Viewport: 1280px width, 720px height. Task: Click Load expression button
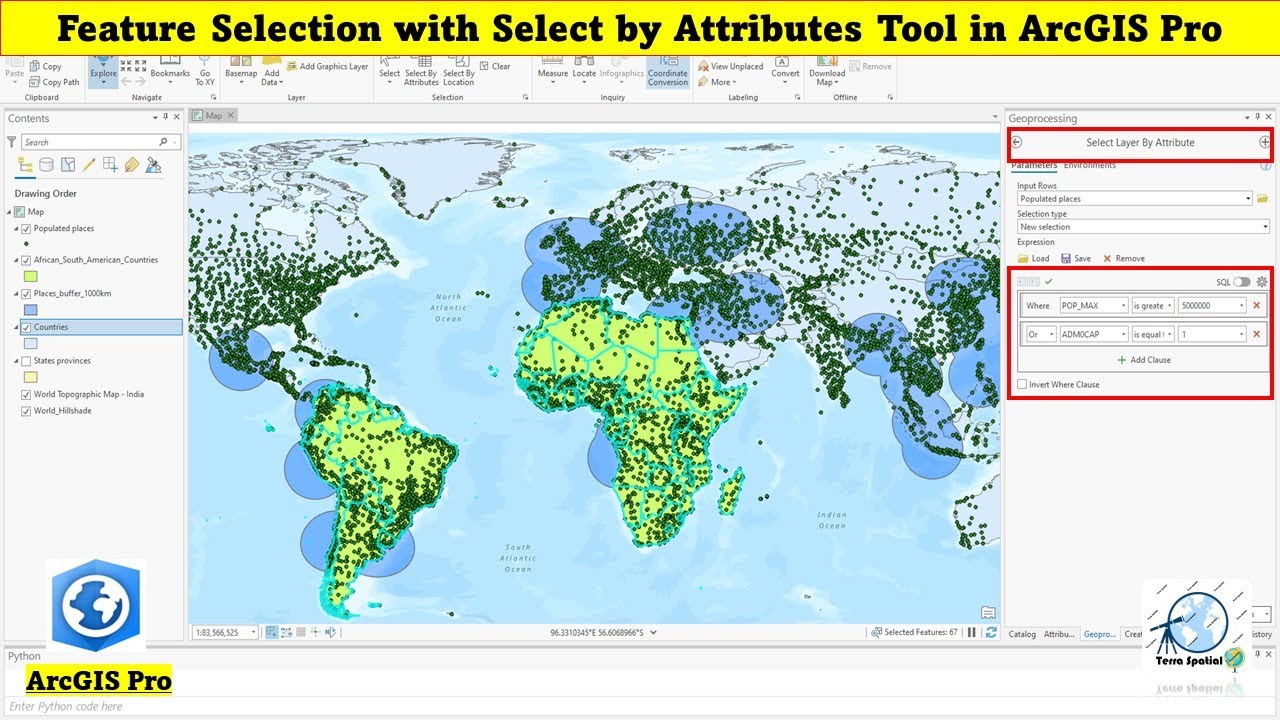(x=1034, y=258)
